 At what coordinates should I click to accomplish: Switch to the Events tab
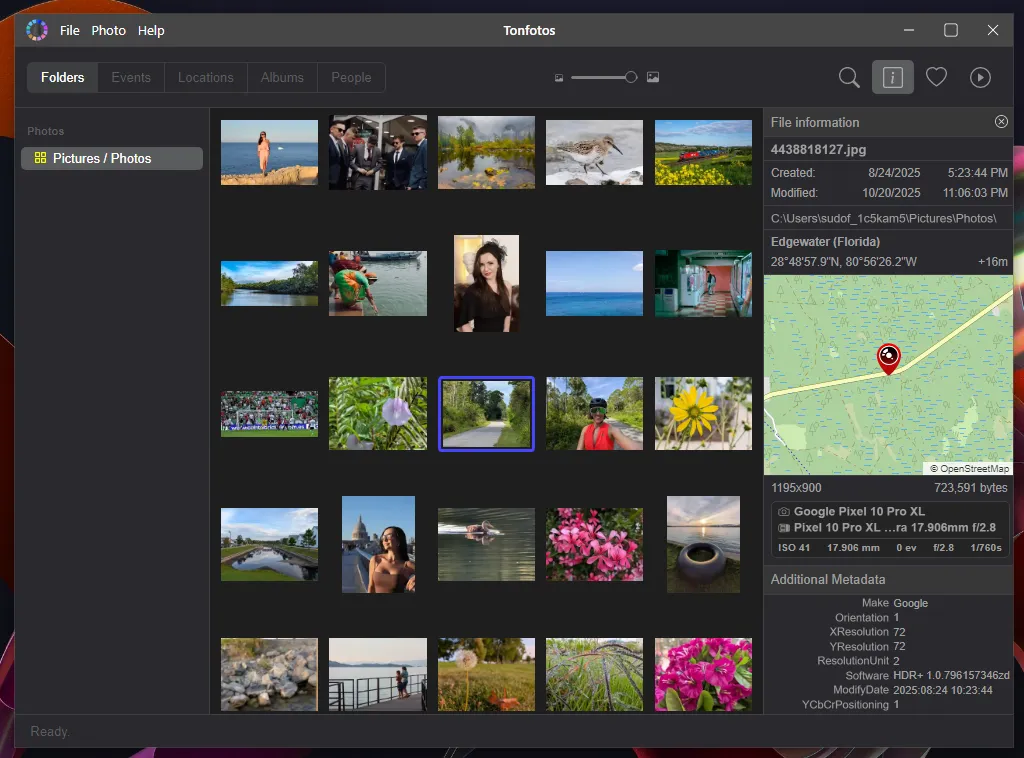point(130,77)
